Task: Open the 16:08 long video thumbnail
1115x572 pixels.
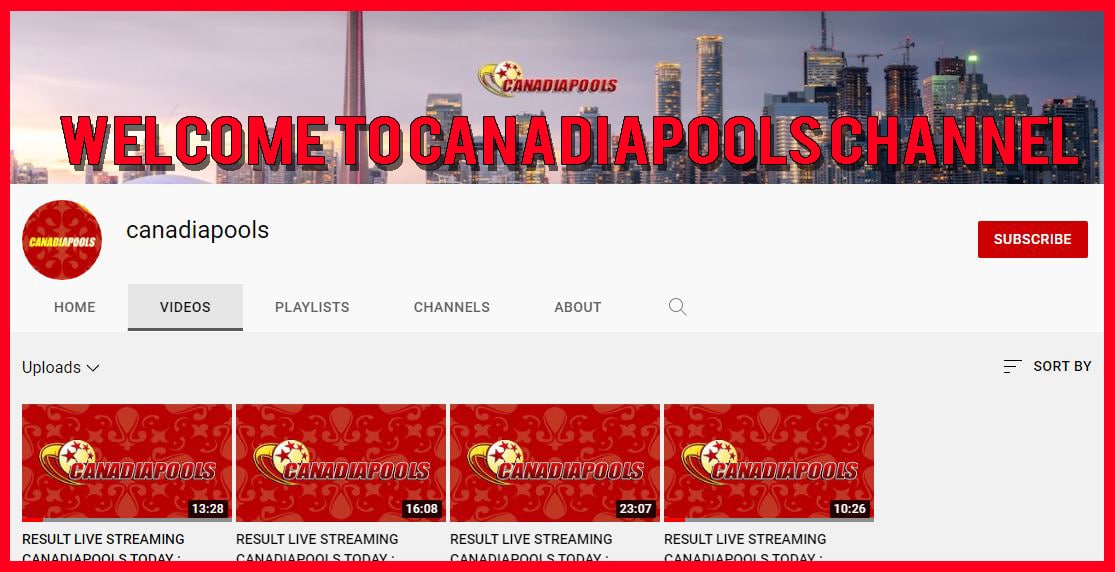Action: pyautogui.click(x=341, y=462)
